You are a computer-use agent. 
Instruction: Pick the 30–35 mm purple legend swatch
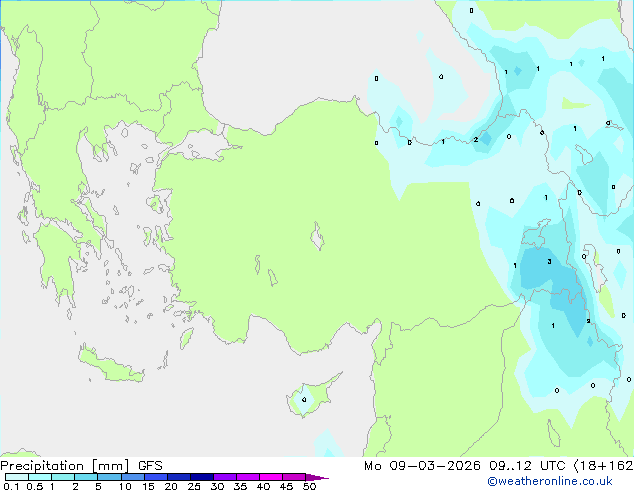(225, 477)
